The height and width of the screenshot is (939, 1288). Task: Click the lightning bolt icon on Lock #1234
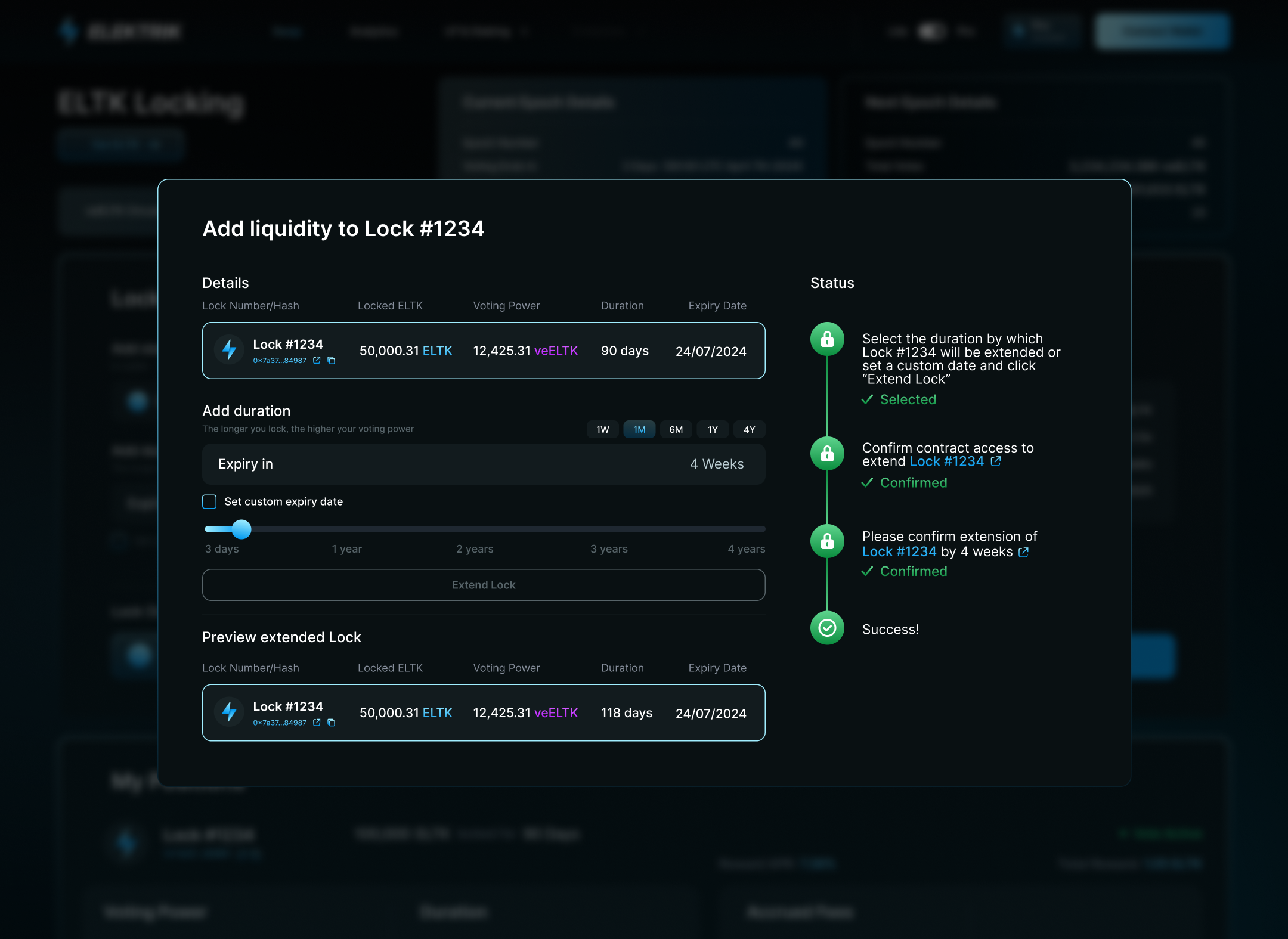tap(230, 350)
